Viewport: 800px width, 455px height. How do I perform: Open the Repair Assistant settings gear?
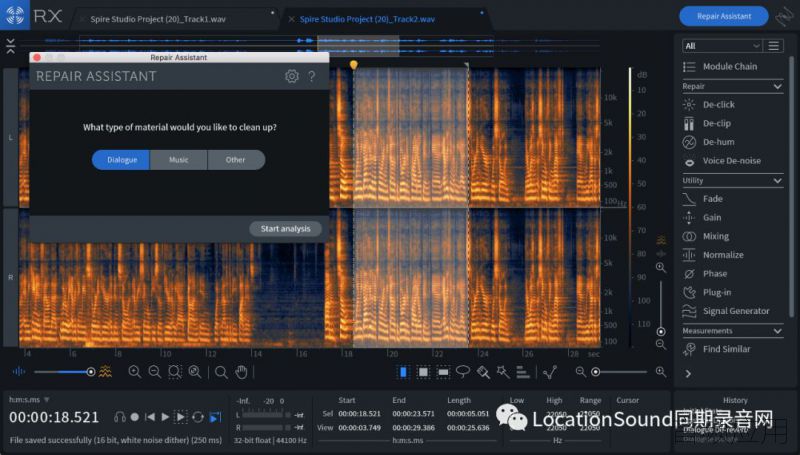click(292, 77)
